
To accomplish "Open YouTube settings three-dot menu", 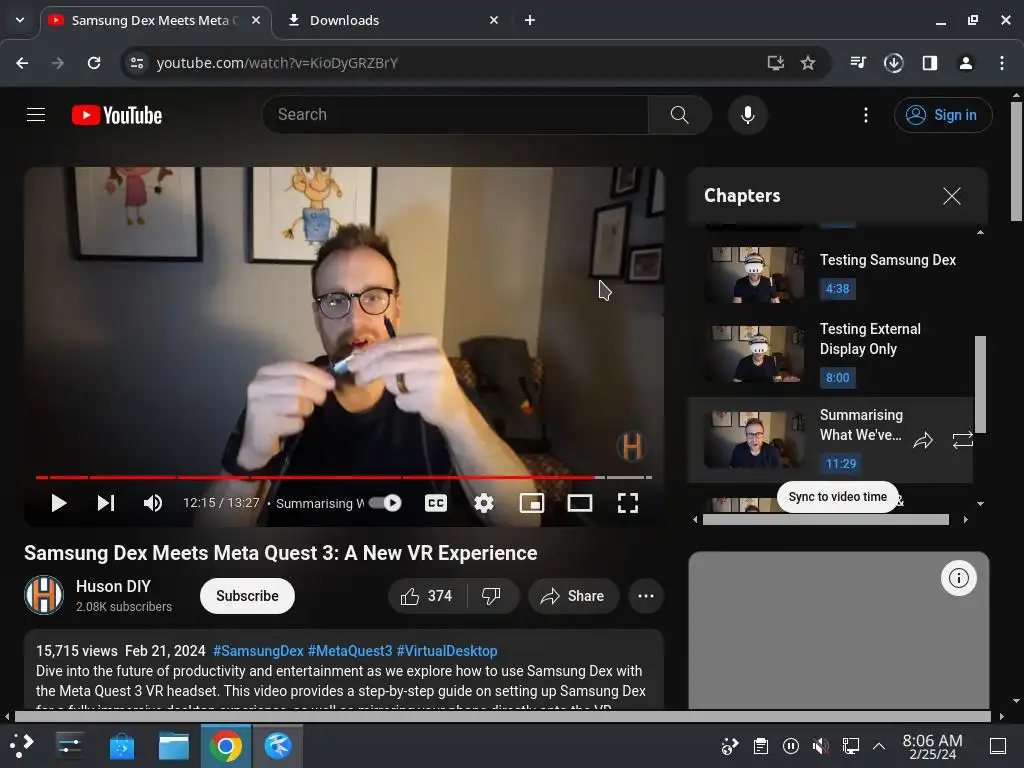I will coord(866,115).
